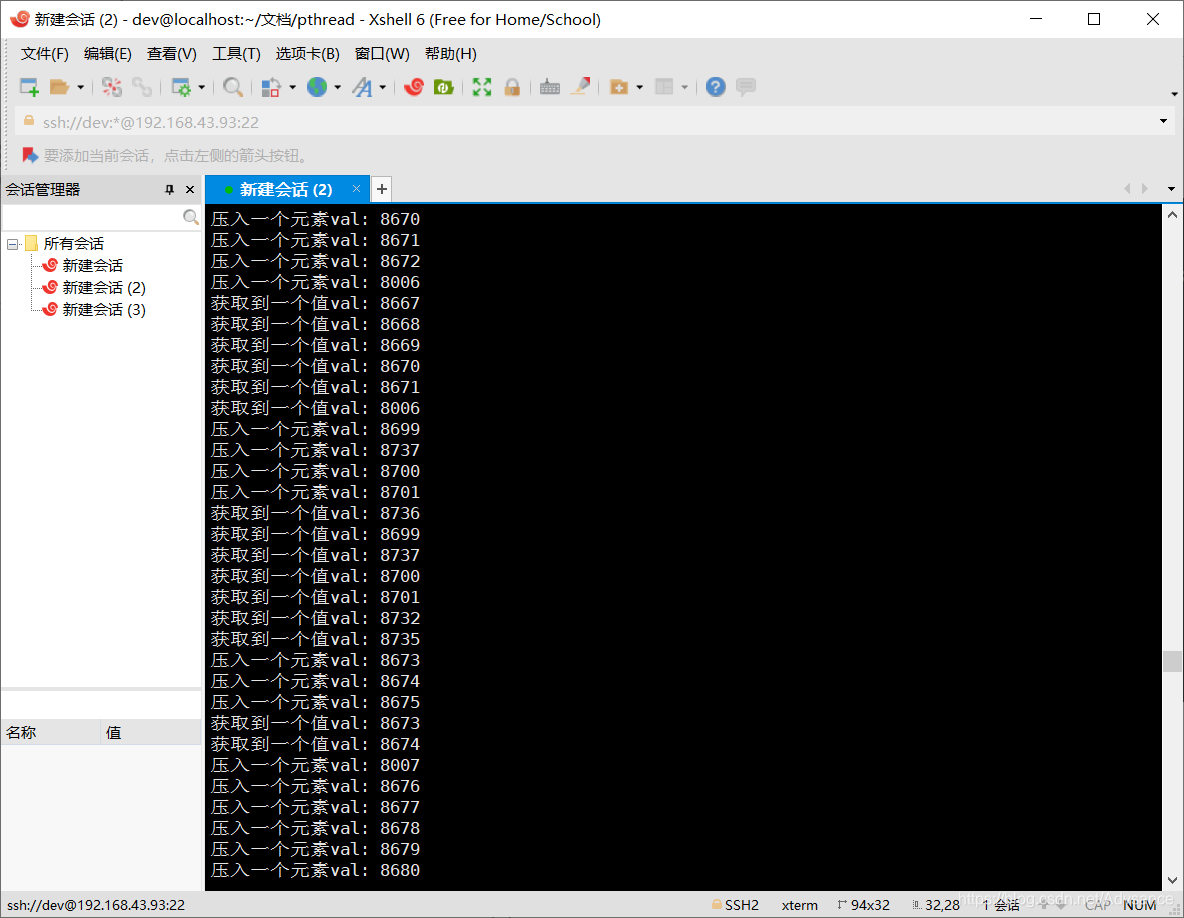Image resolution: width=1184 pixels, height=918 pixels.
Task: Click the speech bubble feedback icon
Action: (746, 87)
